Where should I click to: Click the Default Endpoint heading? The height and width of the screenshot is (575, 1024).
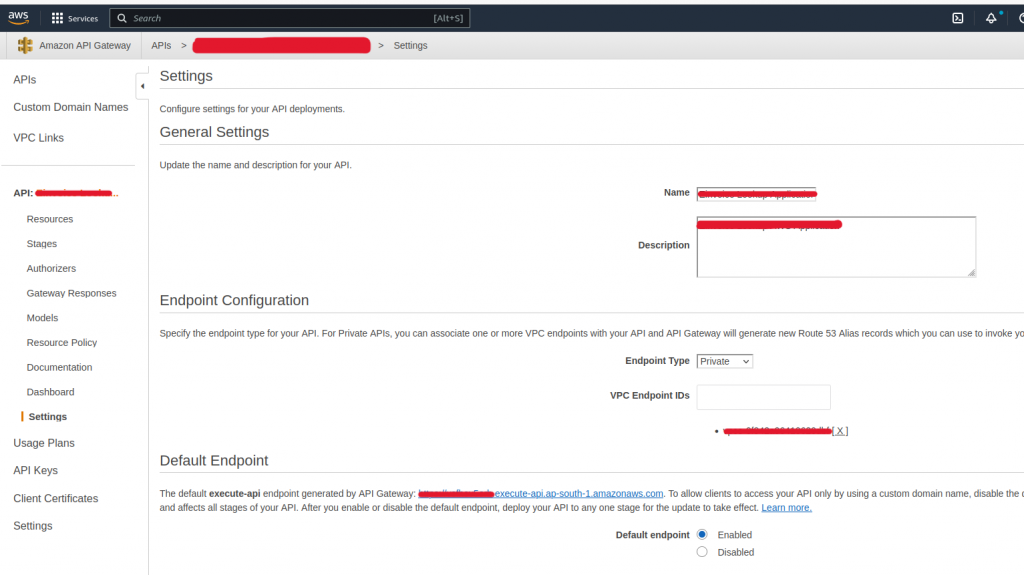pyautogui.click(x=214, y=461)
